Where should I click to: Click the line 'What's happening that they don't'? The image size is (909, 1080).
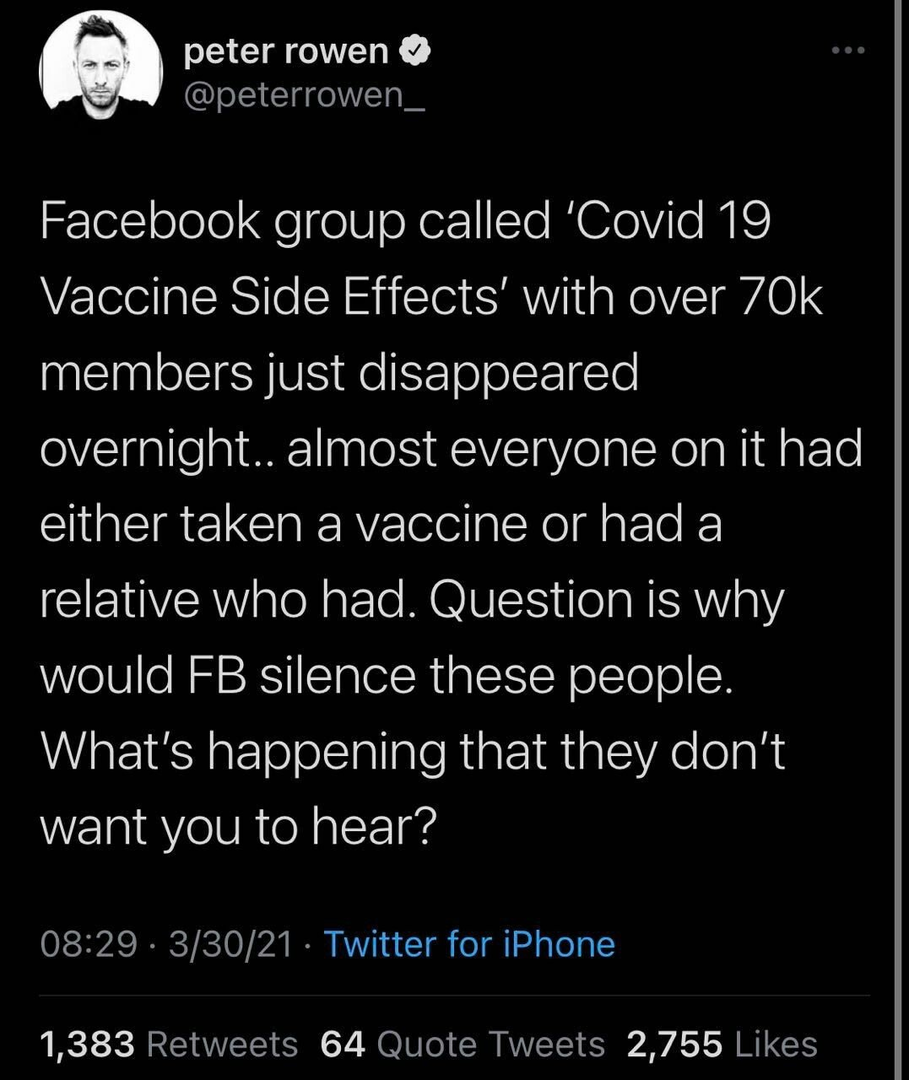pyautogui.click(x=413, y=750)
